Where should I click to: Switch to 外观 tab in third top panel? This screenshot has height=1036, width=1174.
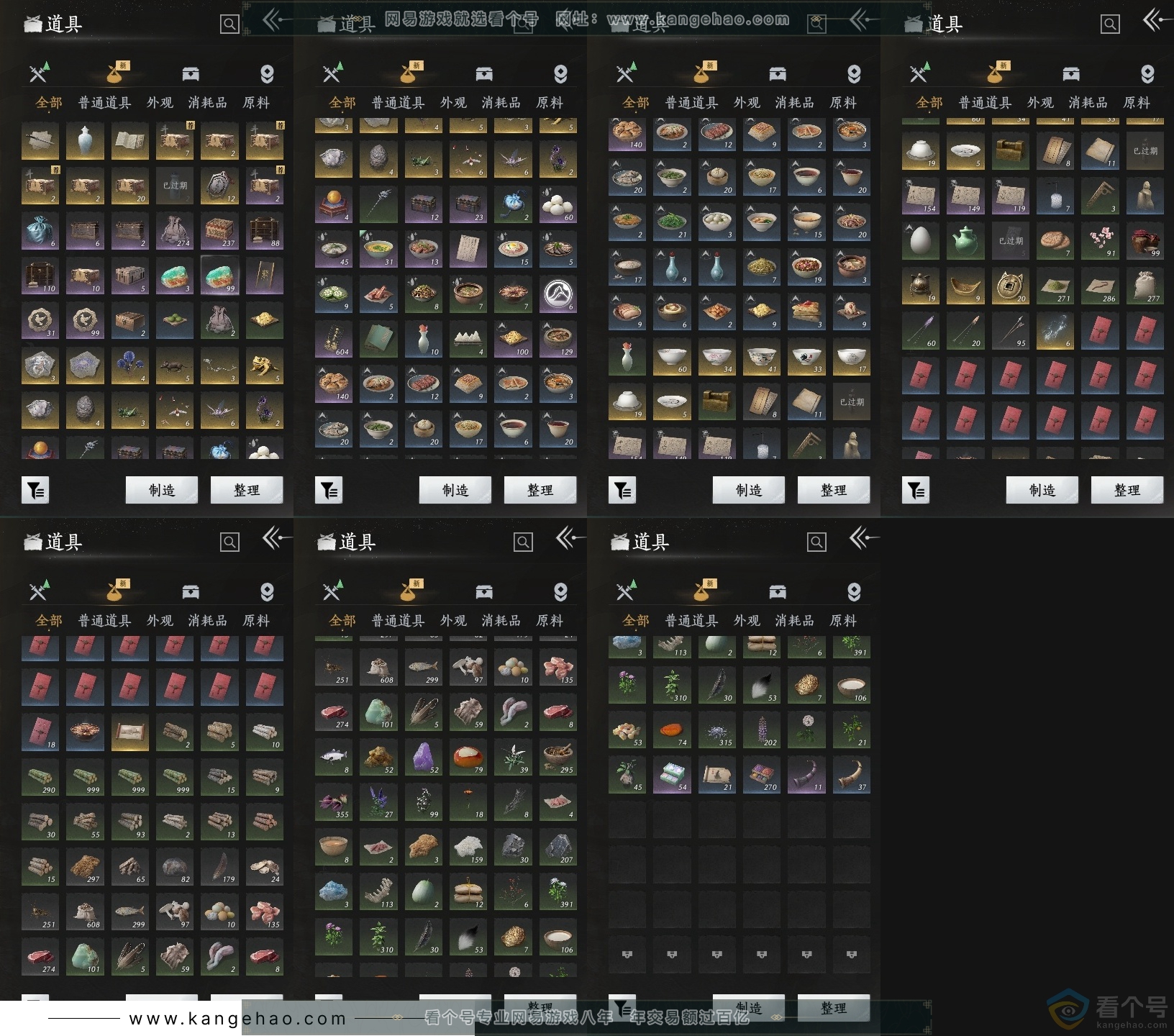click(747, 103)
